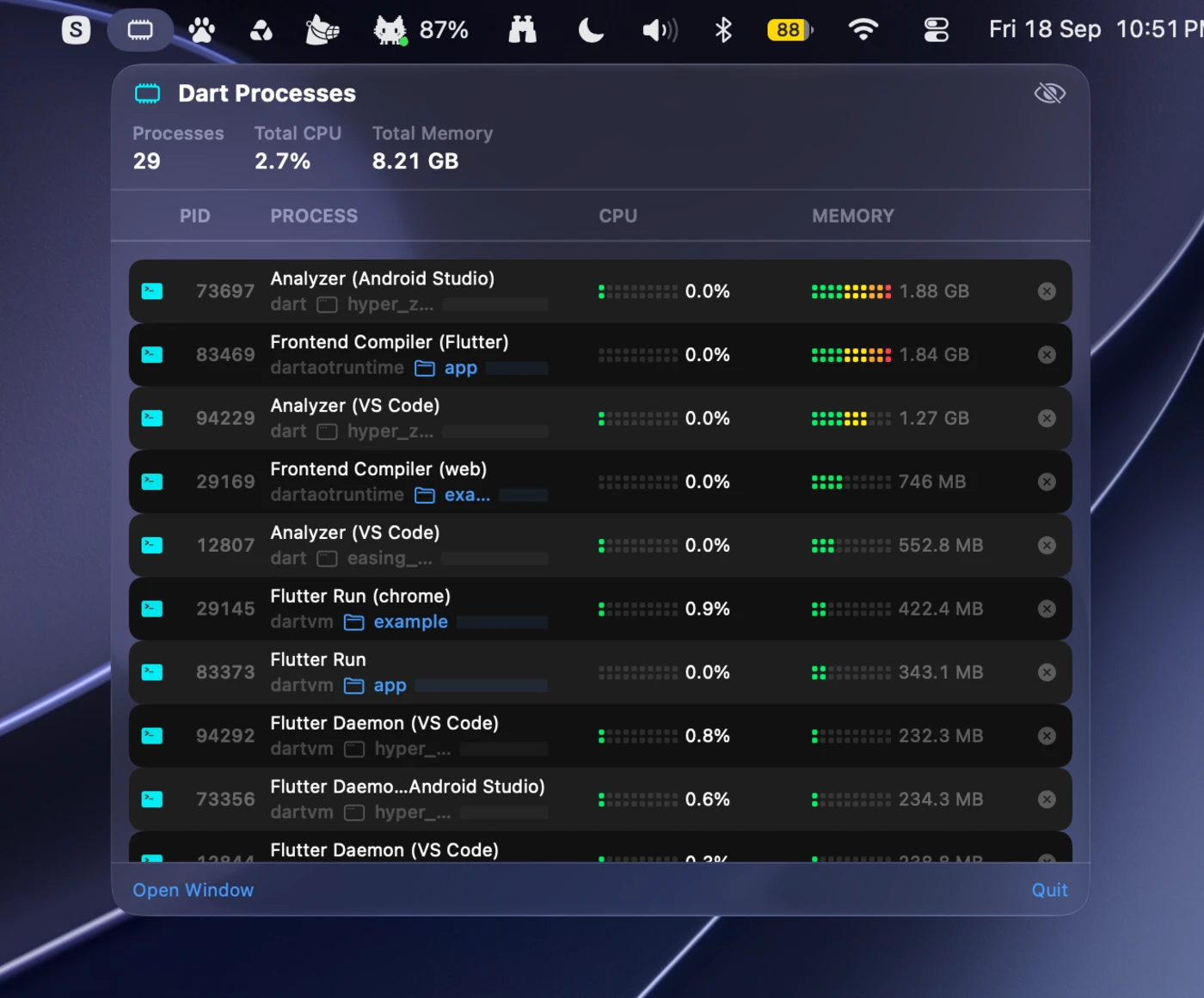Sort by PID column header
This screenshot has width=1204, height=998.
click(195, 217)
